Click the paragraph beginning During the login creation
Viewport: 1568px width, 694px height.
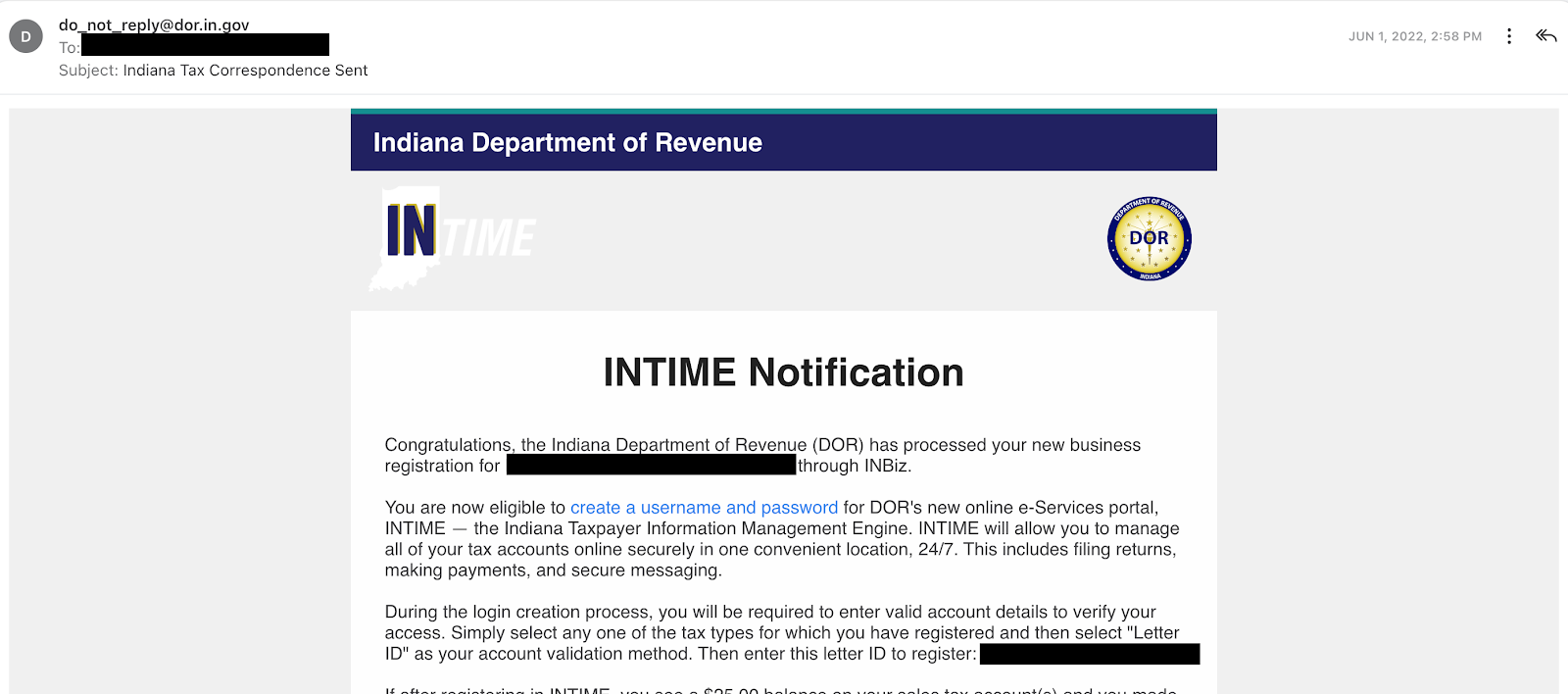pyautogui.click(x=781, y=632)
